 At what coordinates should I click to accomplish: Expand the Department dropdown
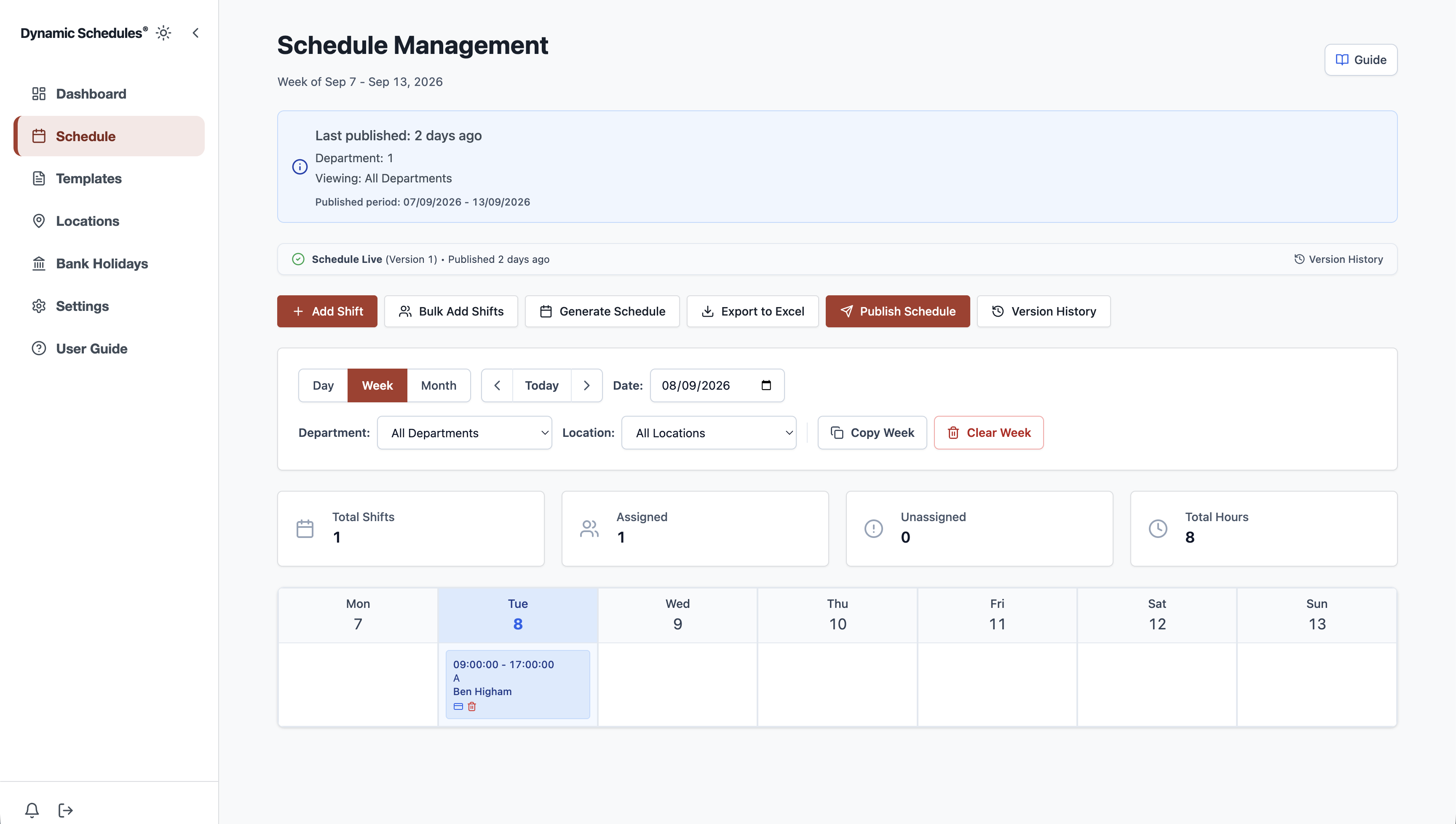point(465,433)
